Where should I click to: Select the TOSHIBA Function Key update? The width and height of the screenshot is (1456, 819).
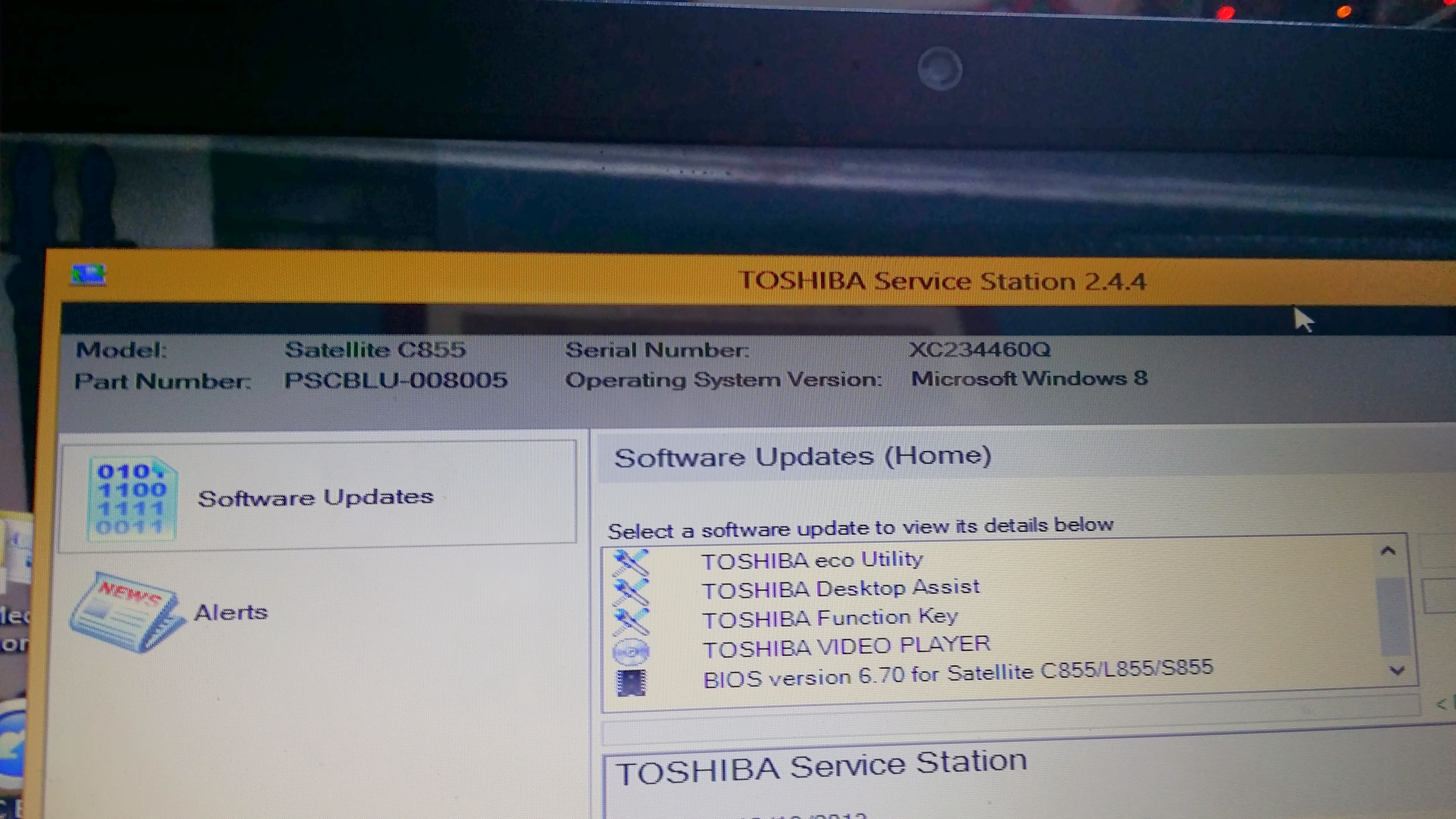point(830,618)
